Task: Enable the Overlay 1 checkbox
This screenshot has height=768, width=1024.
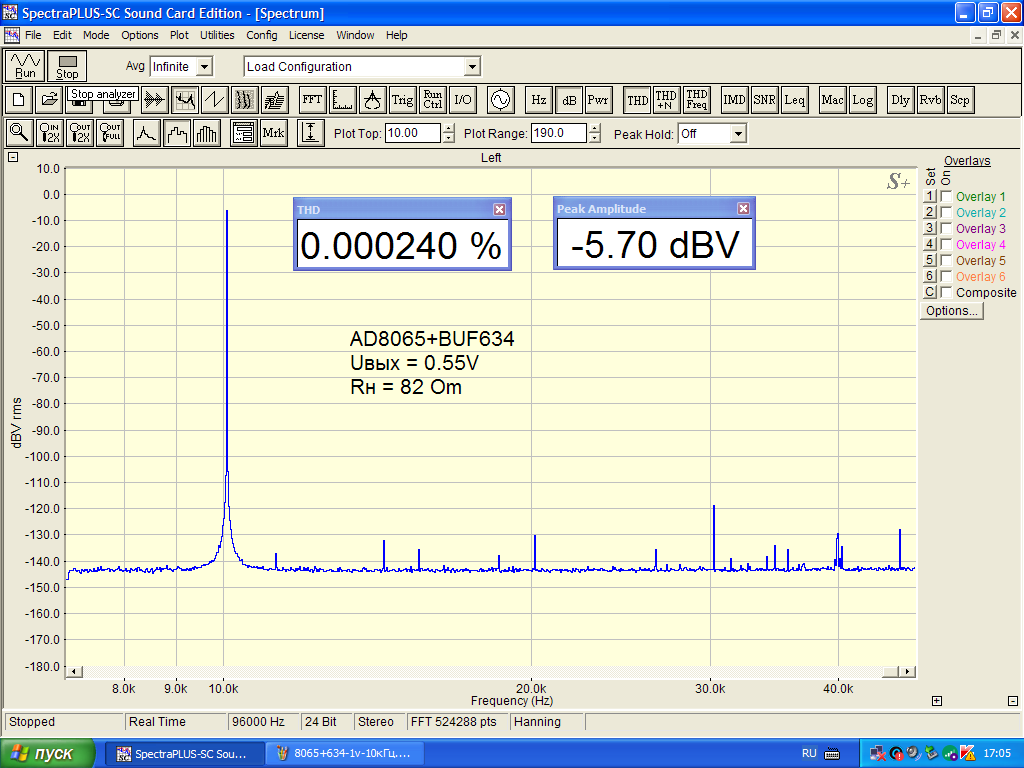Action: [946, 197]
